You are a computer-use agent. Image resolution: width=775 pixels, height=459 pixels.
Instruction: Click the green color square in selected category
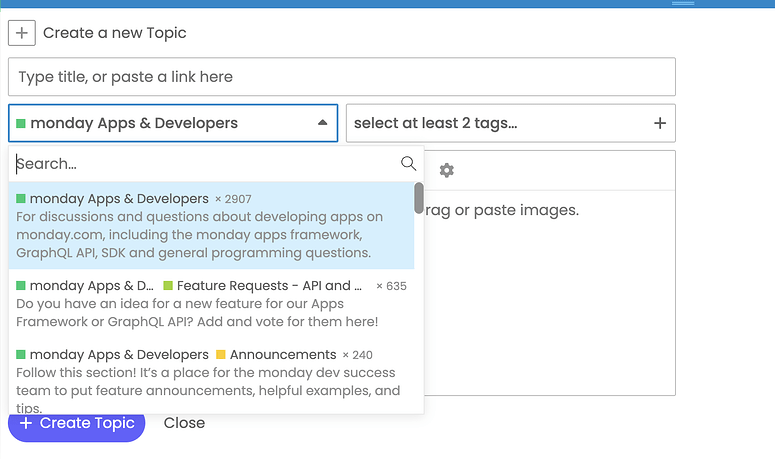[21, 124]
